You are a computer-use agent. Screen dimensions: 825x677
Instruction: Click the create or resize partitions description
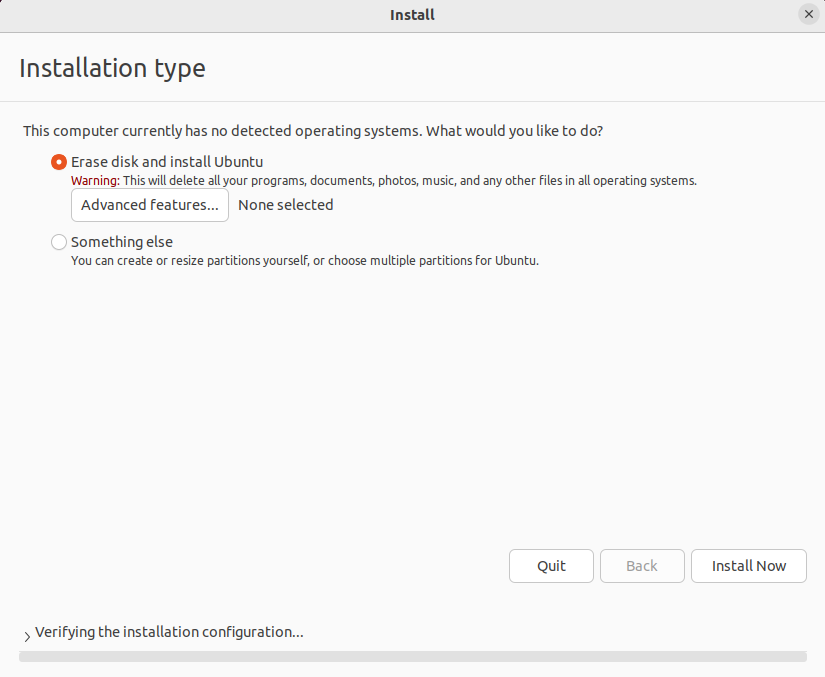[305, 260]
